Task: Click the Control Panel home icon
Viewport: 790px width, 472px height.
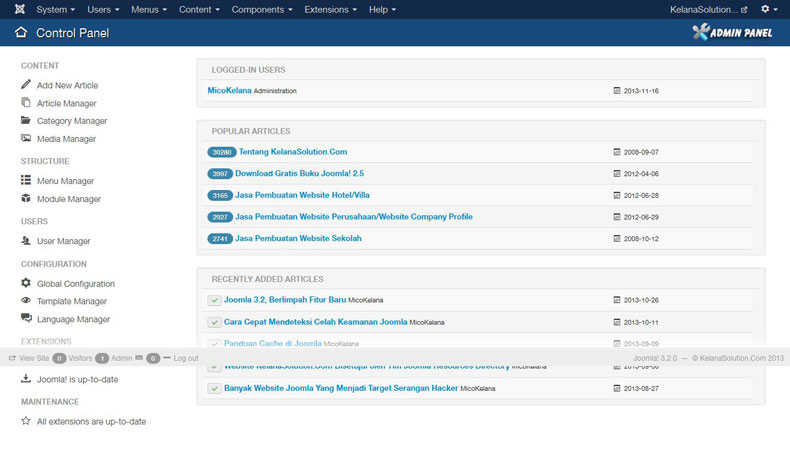Action: tap(21, 33)
